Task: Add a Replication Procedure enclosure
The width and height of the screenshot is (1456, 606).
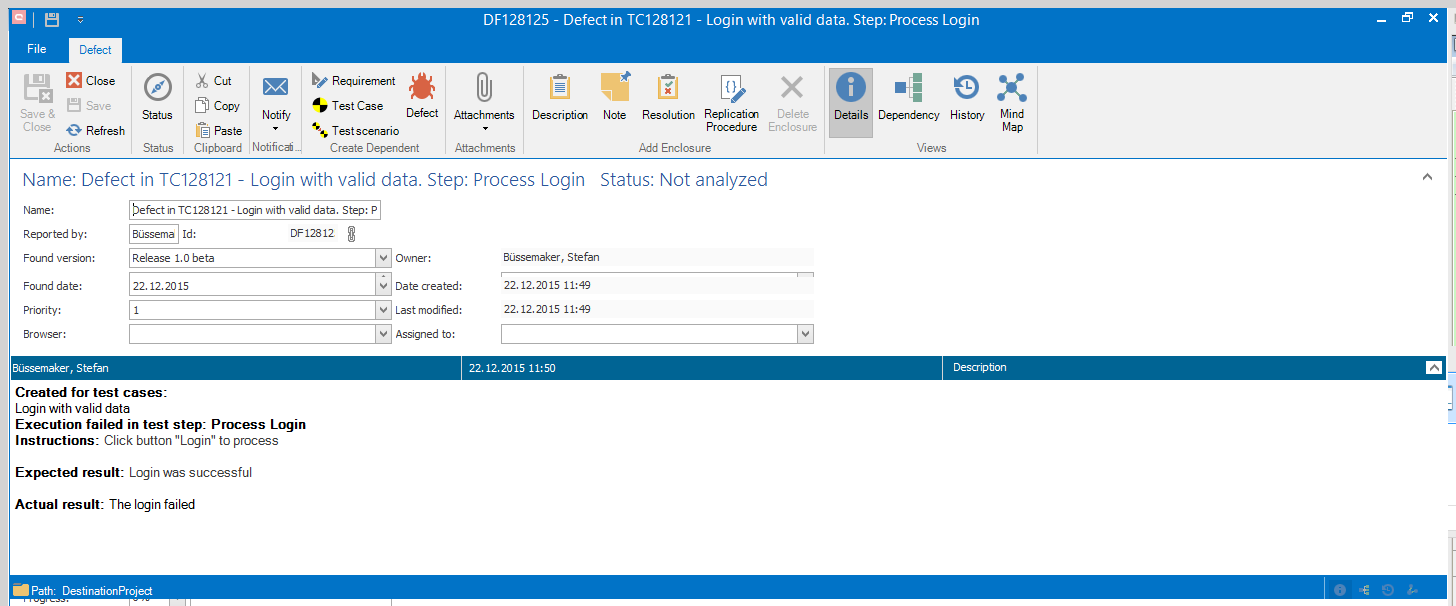Action: point(731,102)
